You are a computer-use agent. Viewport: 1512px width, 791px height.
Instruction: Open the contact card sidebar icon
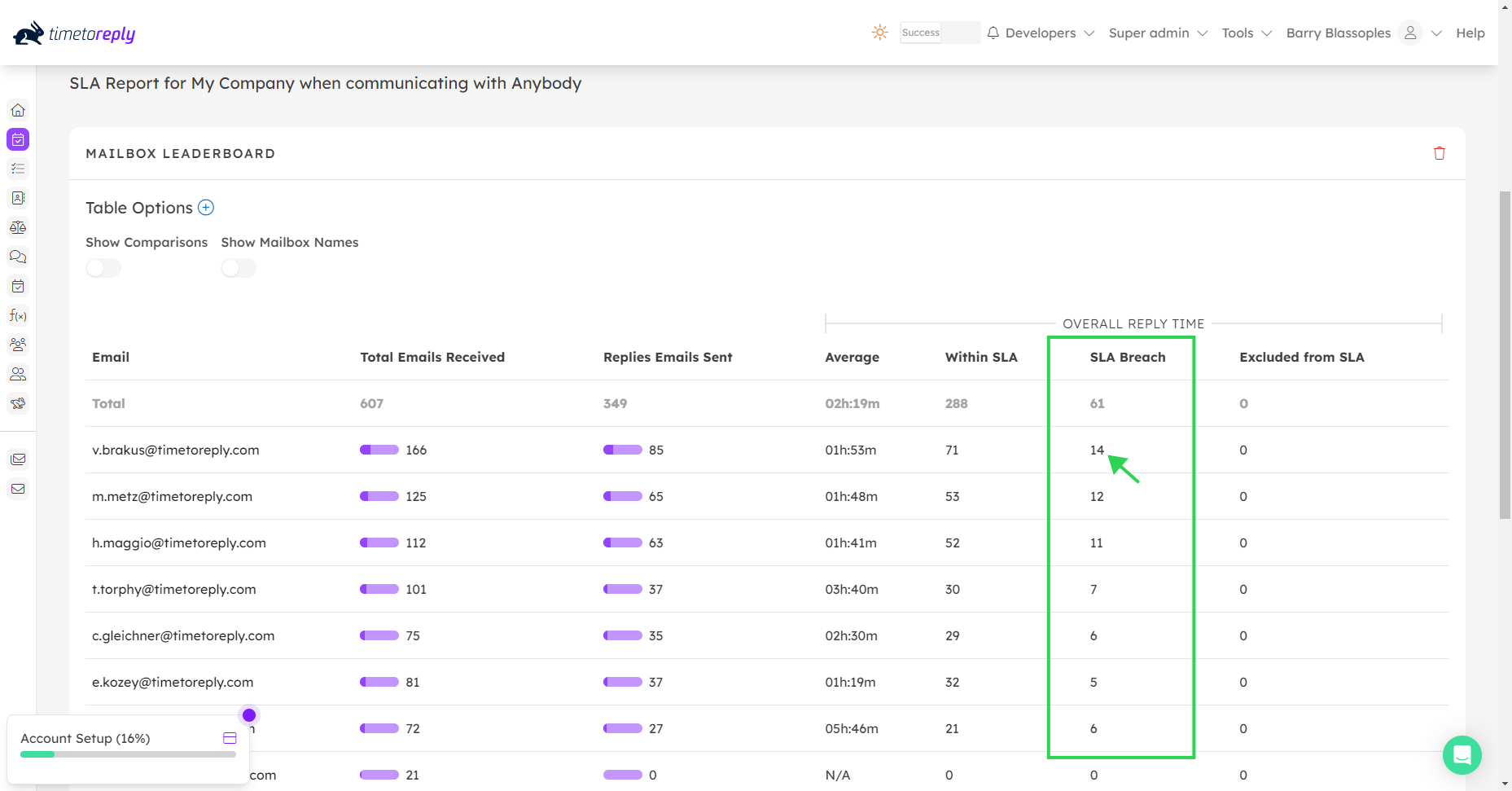pos(18,198)
